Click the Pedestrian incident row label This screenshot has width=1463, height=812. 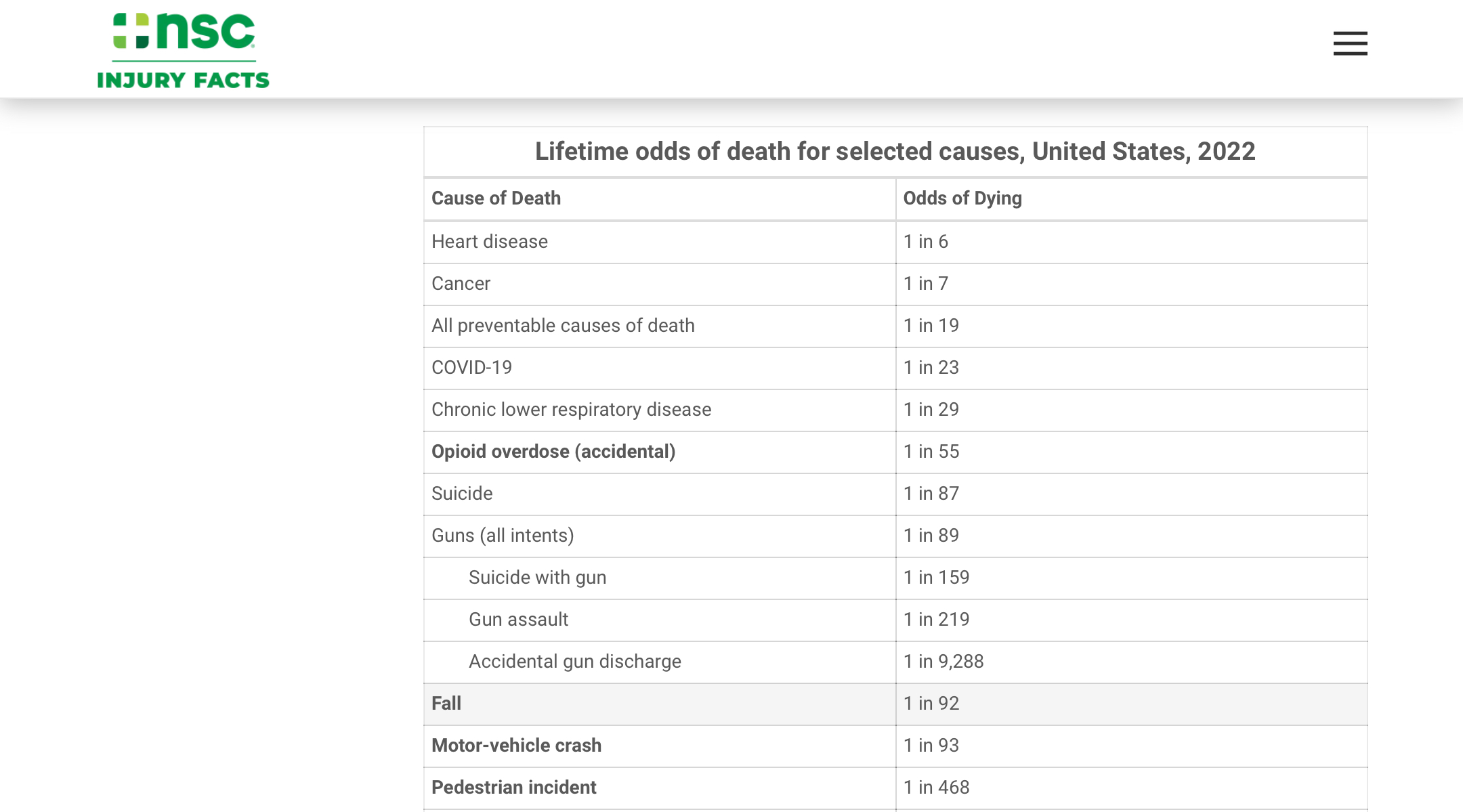pos(513,788)
